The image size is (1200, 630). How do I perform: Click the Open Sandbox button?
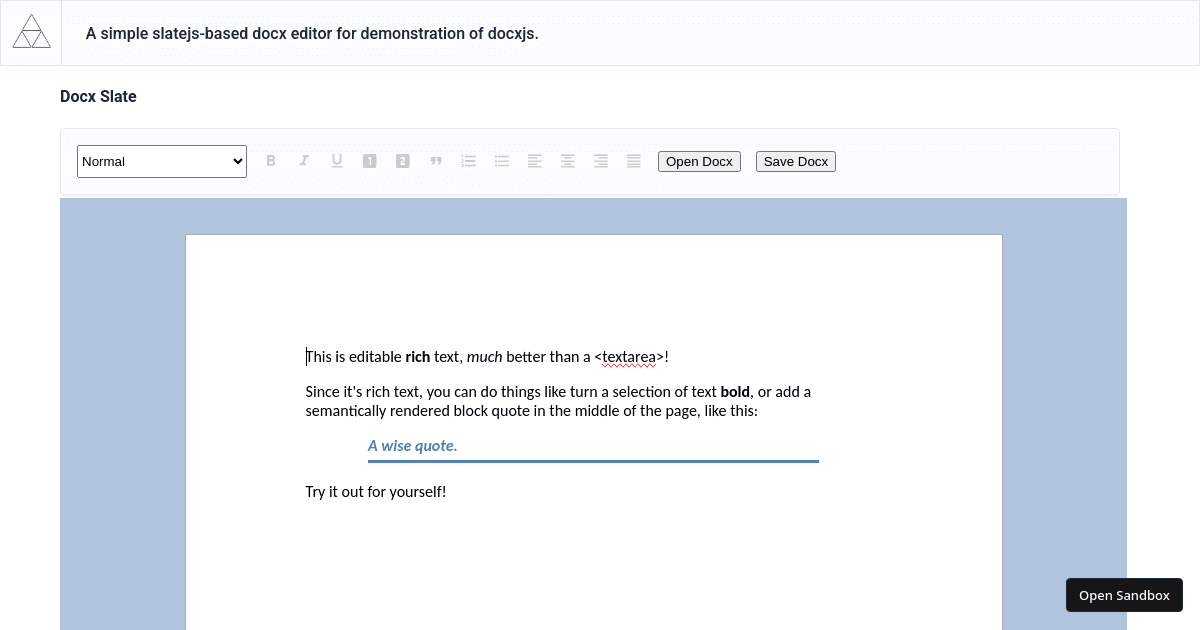click(1124, 595)
